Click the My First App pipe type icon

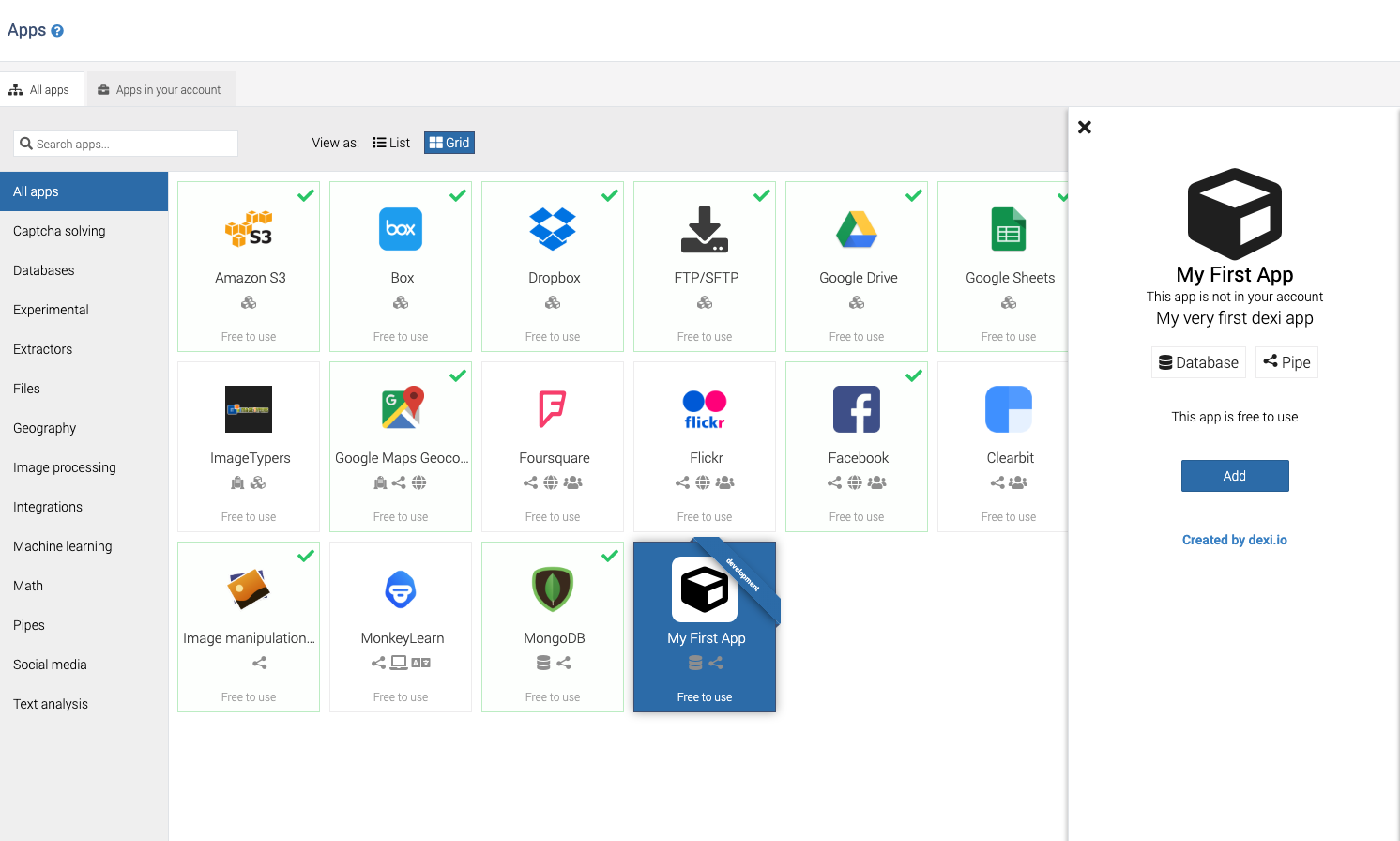[x=716, y=663]
